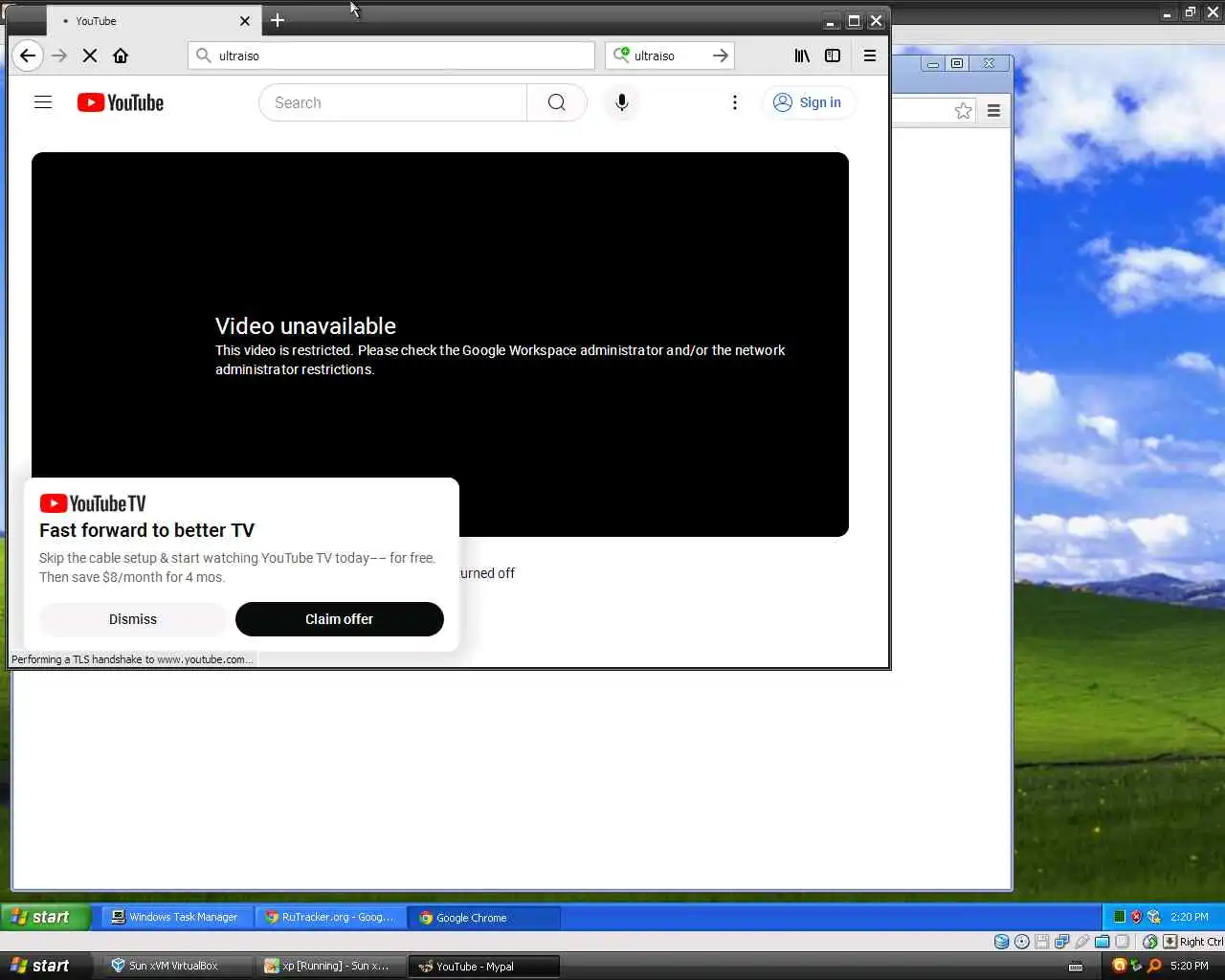Select the Google Chrome taskbar button in guest
Screen dimensions: 1225x980
pyautogui.click(x=484, y=917)
